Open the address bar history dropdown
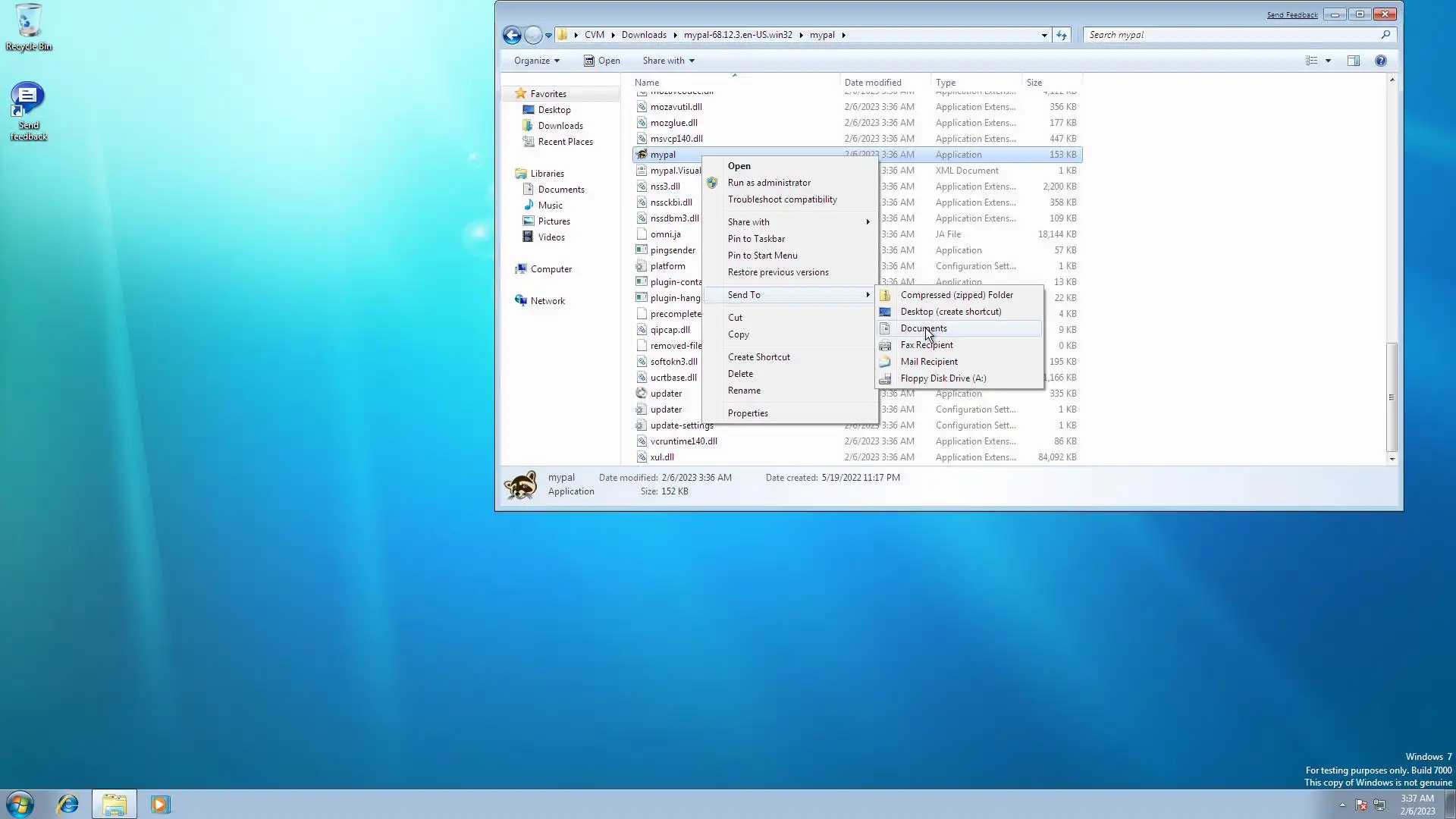The height and width of the screenshot is (819, 1456). click(x=1044, y=35)
